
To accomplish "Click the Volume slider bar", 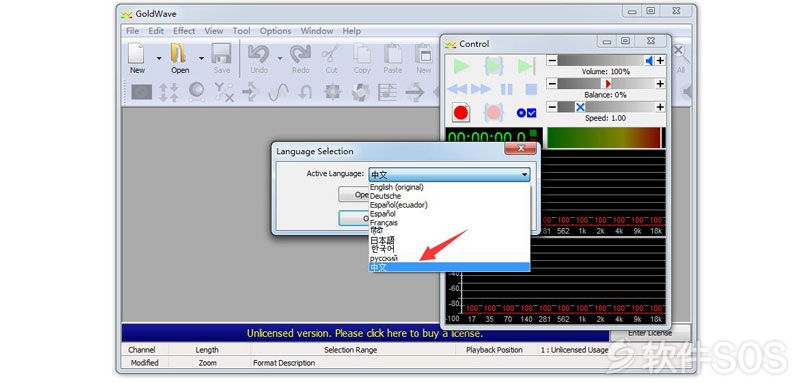I will [606, 61].
